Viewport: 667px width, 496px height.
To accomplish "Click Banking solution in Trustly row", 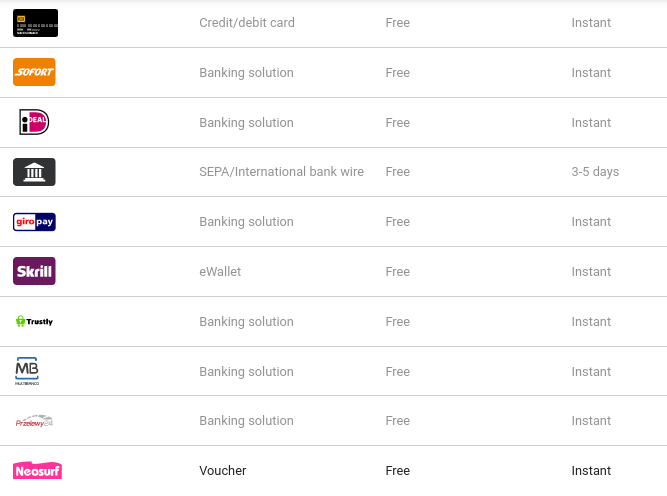I will (x=246, y=321).
